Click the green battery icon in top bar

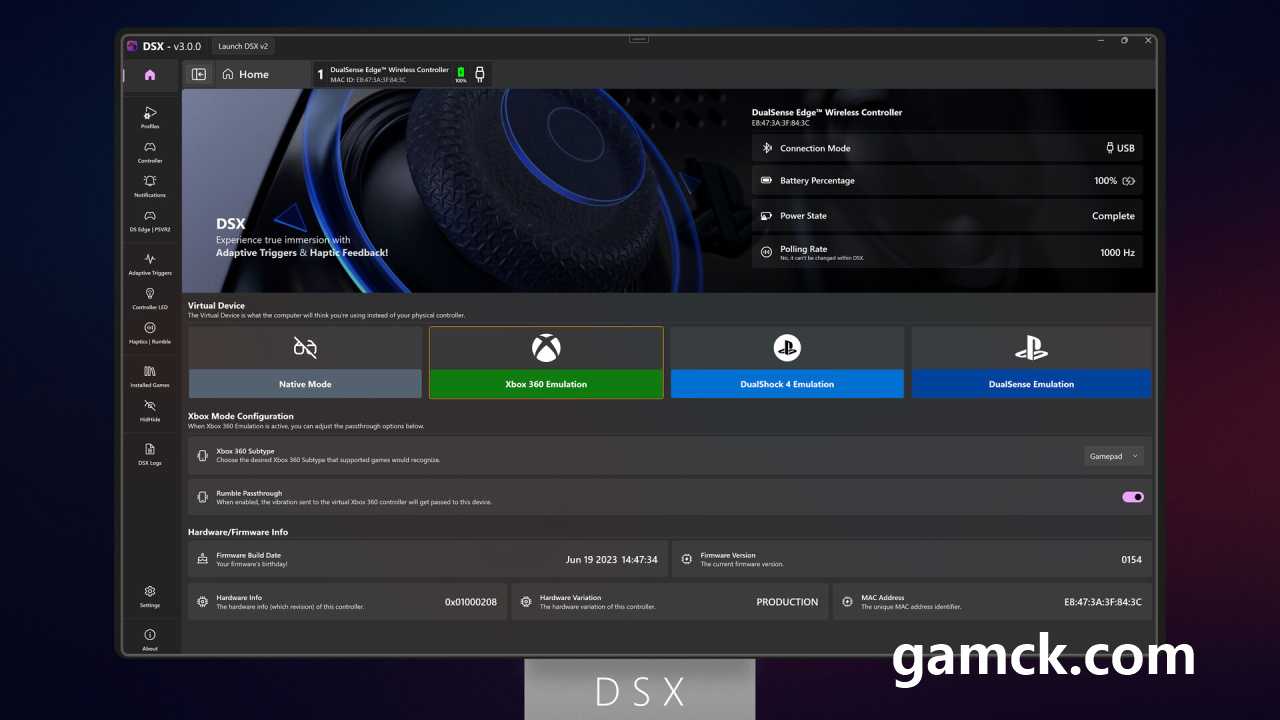click(x=461, y=72)
